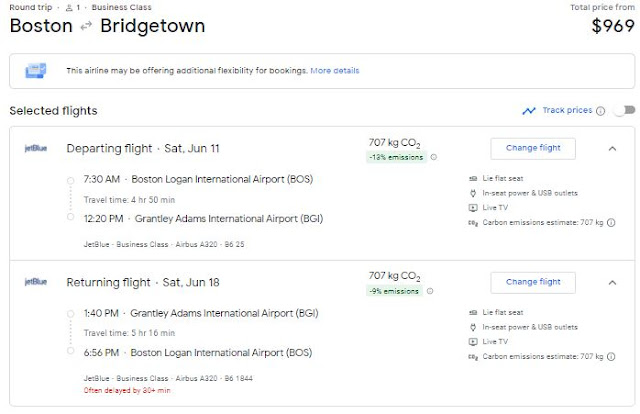Click the info icon next to -13% emissions
The width and height of the screenshot is (640, 414).
[434, 157]
